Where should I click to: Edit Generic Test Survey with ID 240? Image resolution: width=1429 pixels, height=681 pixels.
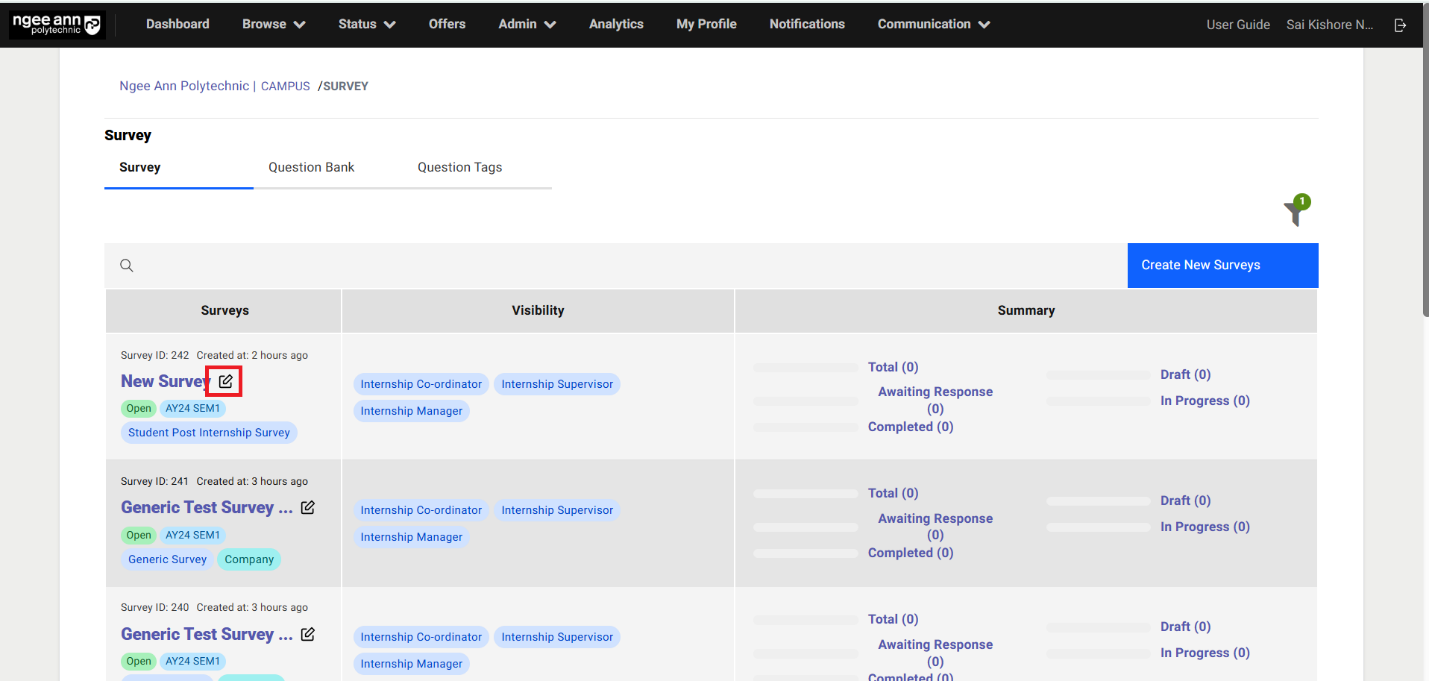click(307, 633)
